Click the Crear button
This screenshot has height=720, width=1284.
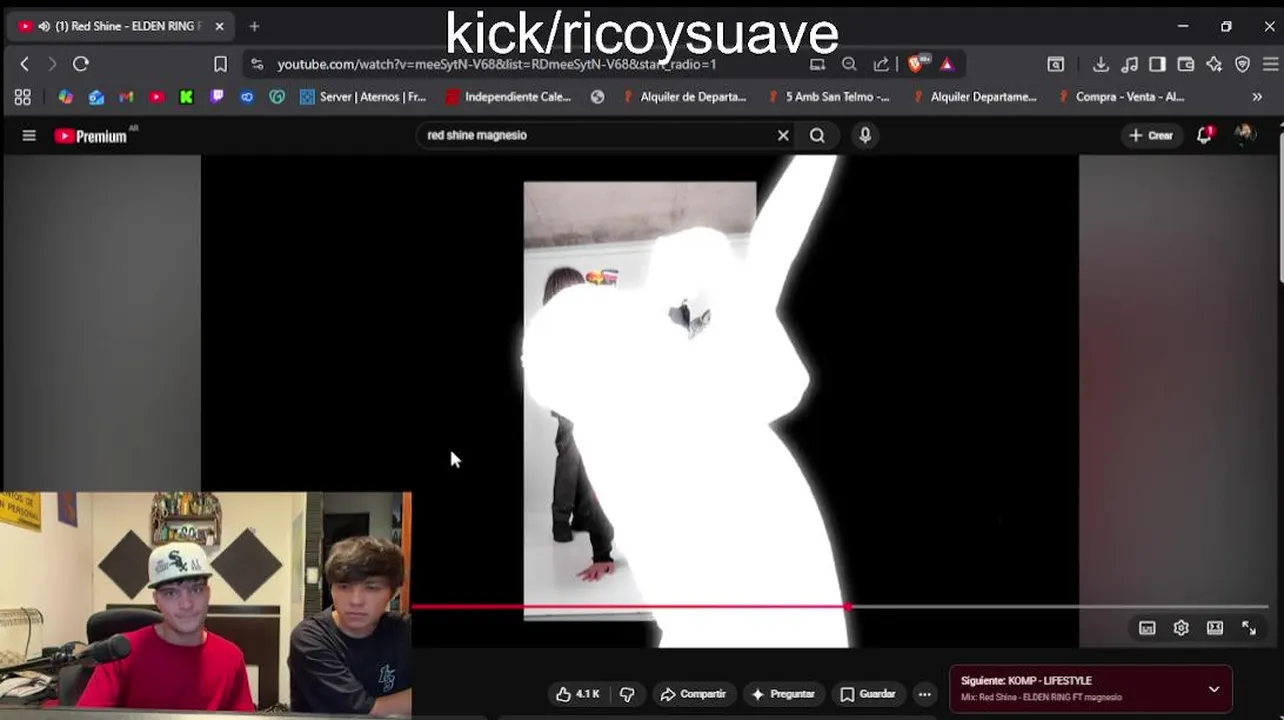[x=1151, y=135]
